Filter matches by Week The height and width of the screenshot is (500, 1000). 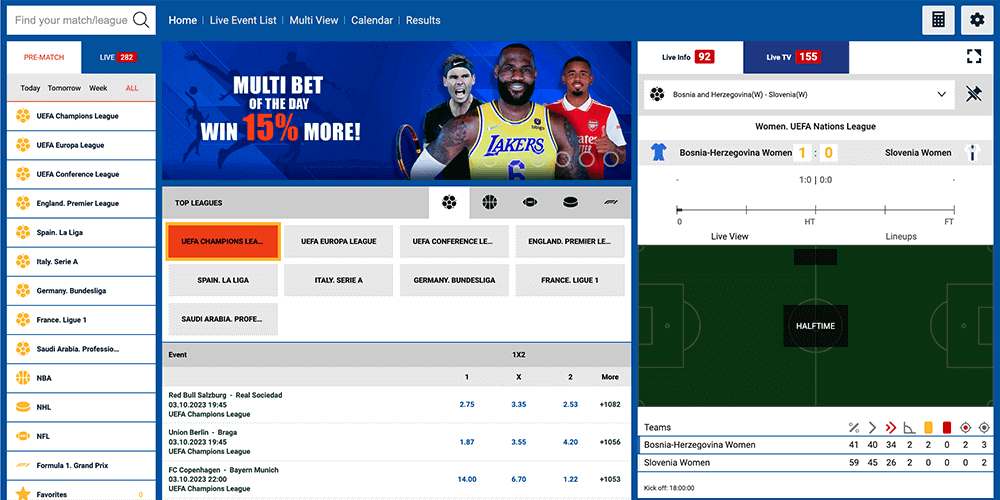pyautogui.click(x=98, y=88)
